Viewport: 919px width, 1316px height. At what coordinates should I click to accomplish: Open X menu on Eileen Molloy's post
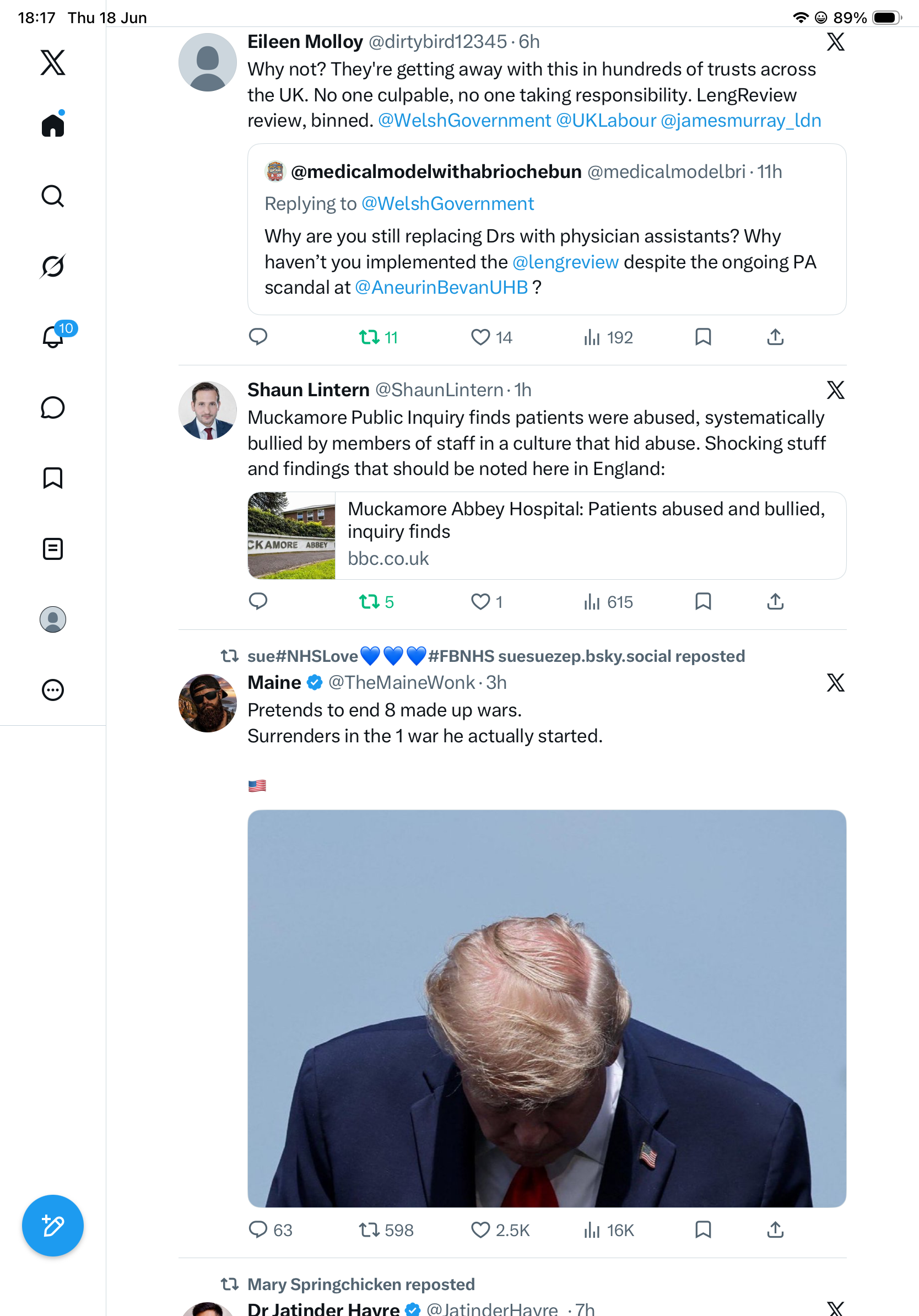pyautogui.click(x=835, y=42)
